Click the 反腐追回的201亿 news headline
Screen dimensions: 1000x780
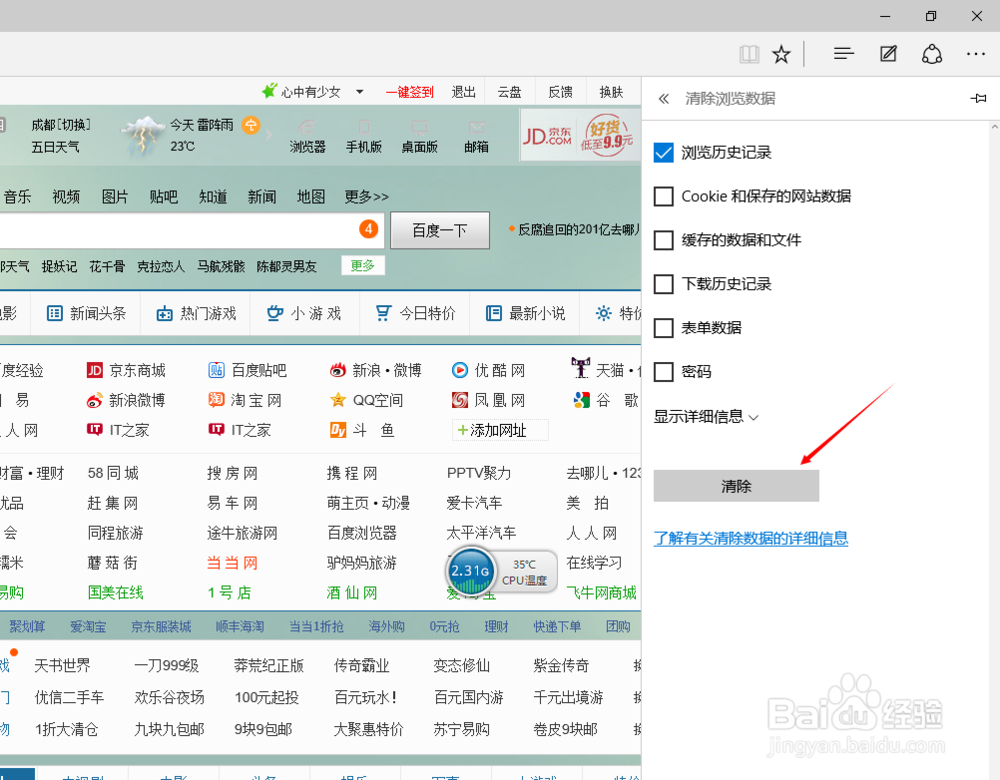click(577, 230)
